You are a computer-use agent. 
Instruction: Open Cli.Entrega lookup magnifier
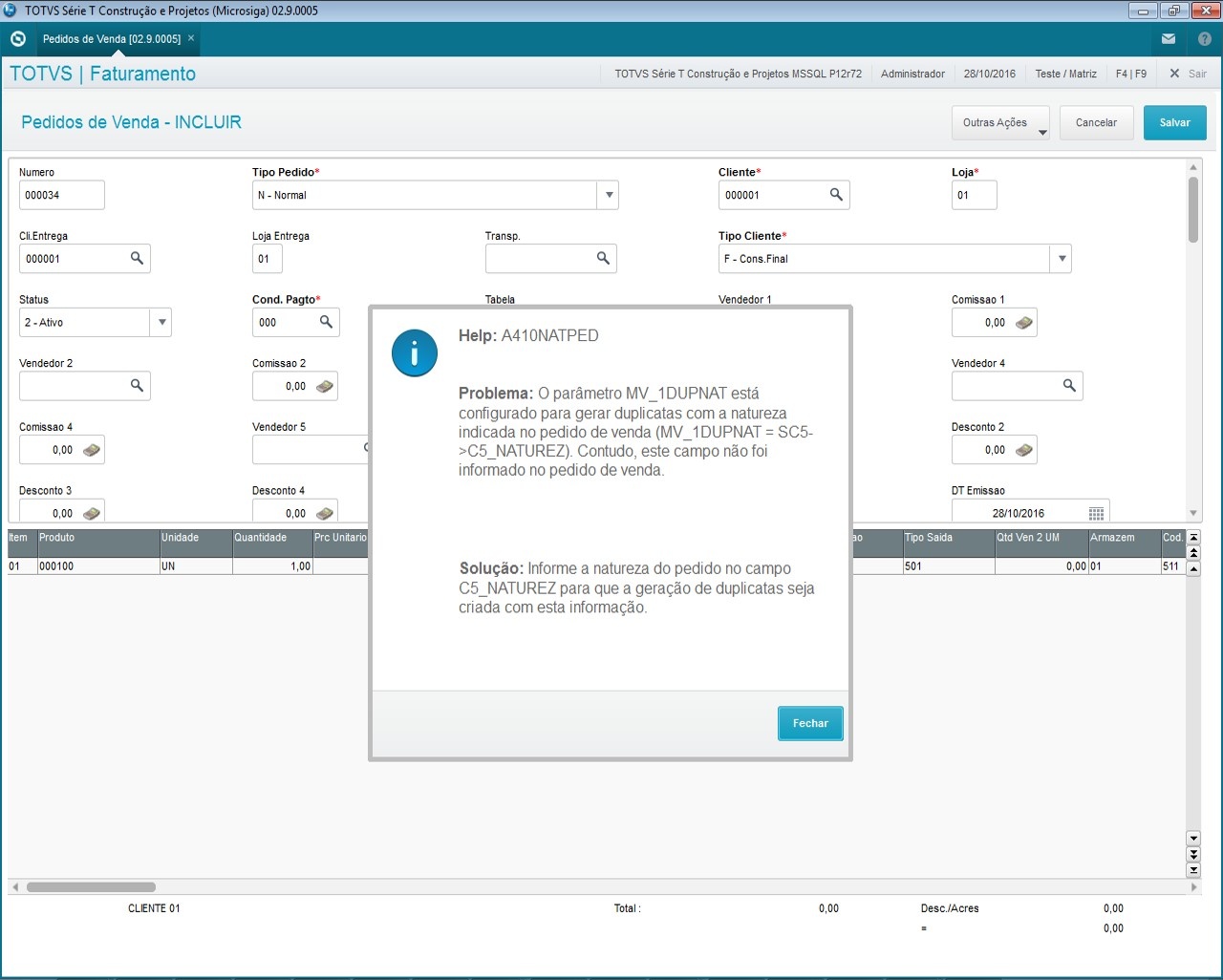click(x=137, y=258)
